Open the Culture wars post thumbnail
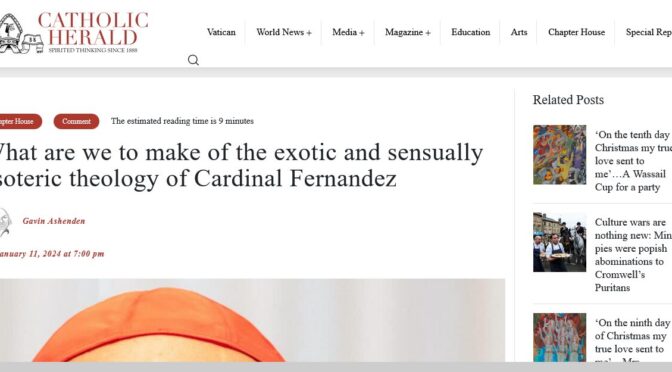Viewport: 672px width, 372px height. click(559, 242)
